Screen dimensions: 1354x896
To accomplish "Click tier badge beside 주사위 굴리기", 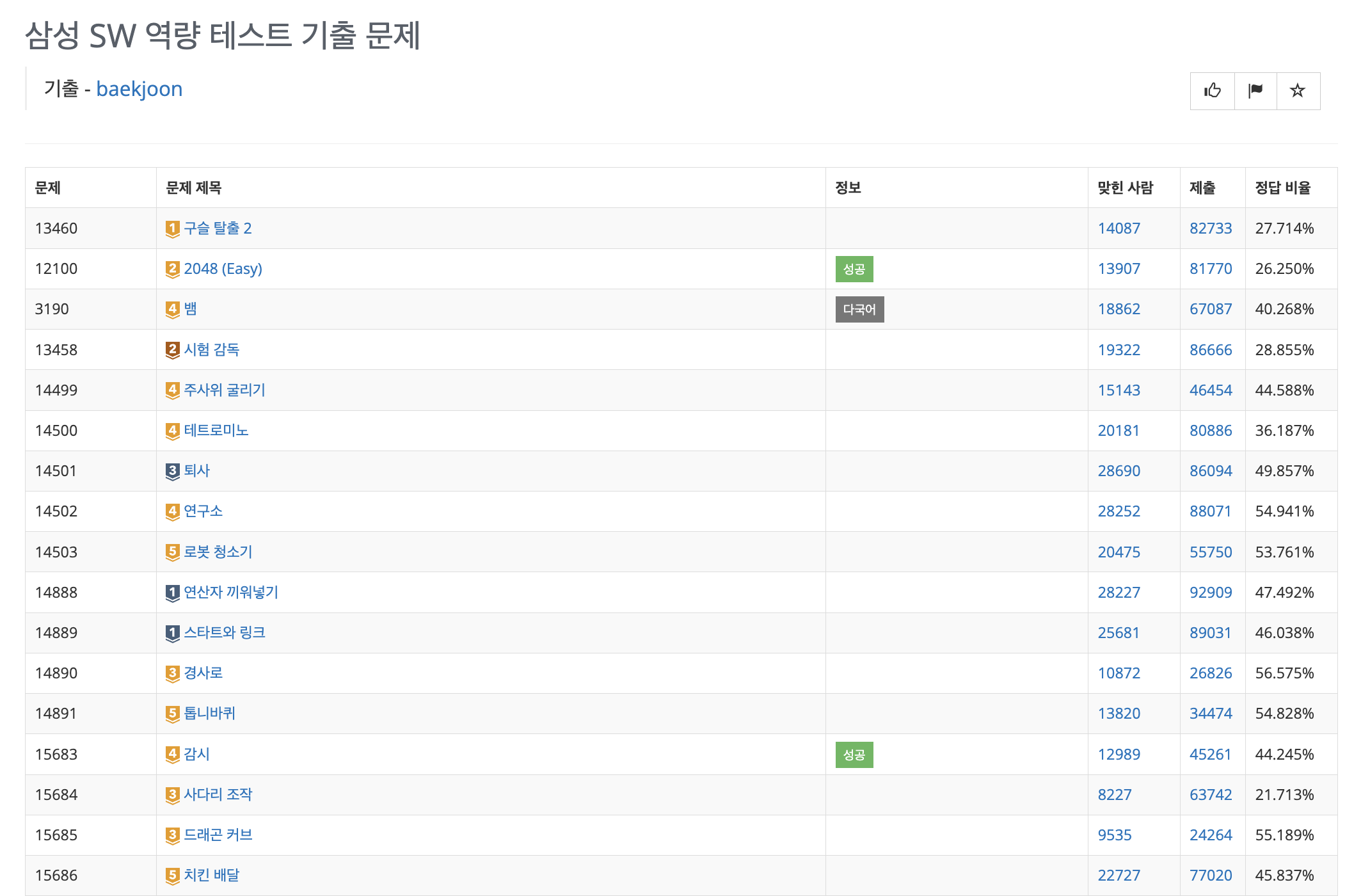I will (x=172, y=390).
